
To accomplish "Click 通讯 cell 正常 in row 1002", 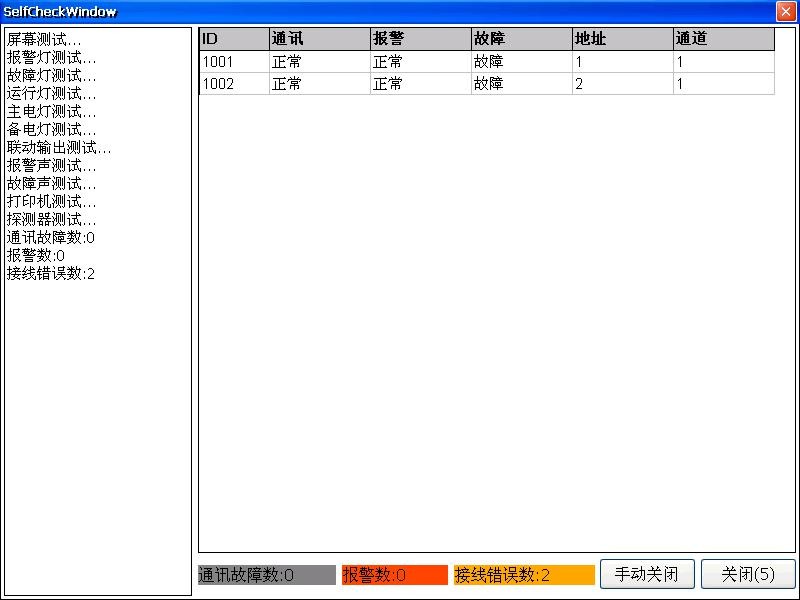I will [x=319, y=84].
